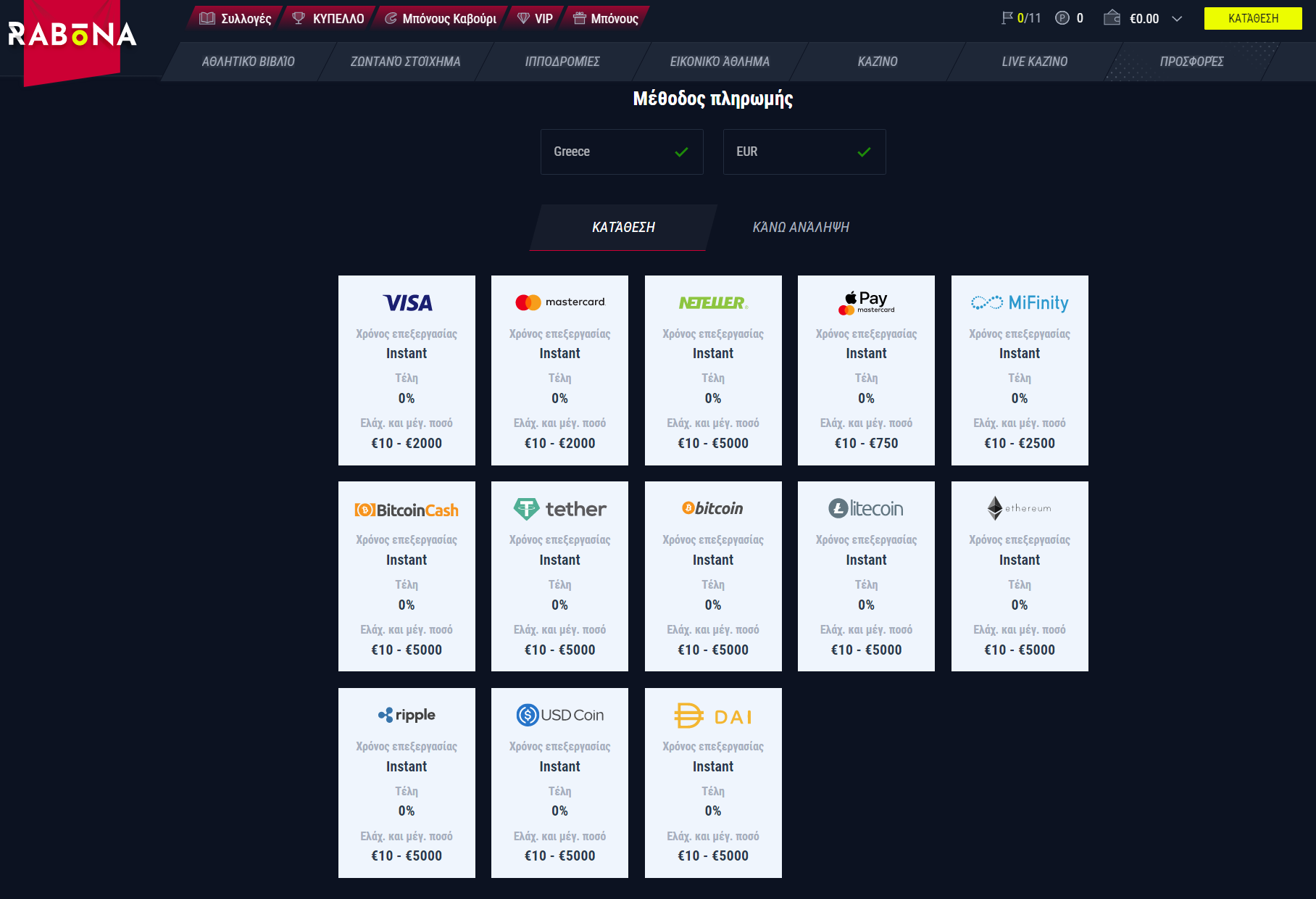Click the Rabona logo

click(x=72, y=34)
